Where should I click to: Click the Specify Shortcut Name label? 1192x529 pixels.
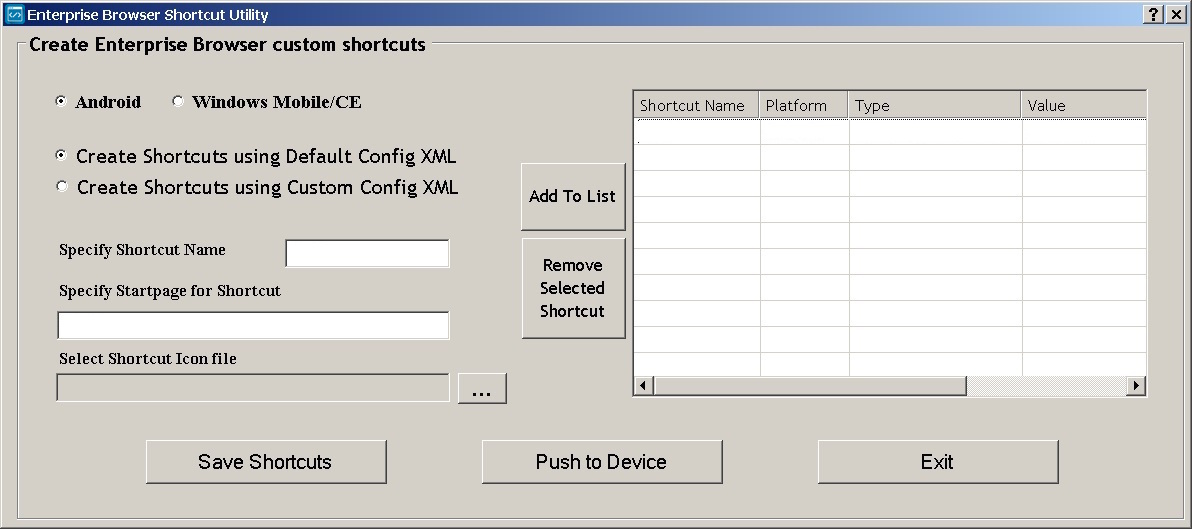[x=142, y=250]
